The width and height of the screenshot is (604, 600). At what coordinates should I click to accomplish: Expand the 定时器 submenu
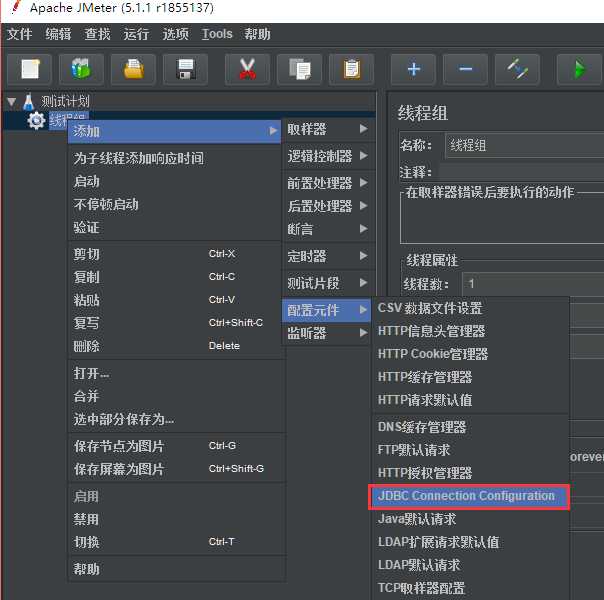tap(327, 256)
